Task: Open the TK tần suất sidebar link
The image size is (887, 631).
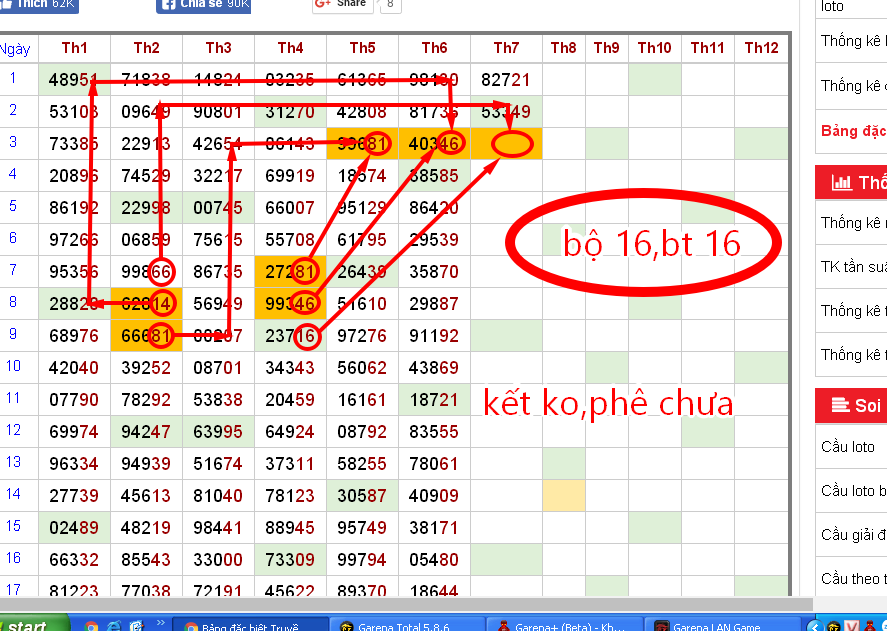Action: 853,266
